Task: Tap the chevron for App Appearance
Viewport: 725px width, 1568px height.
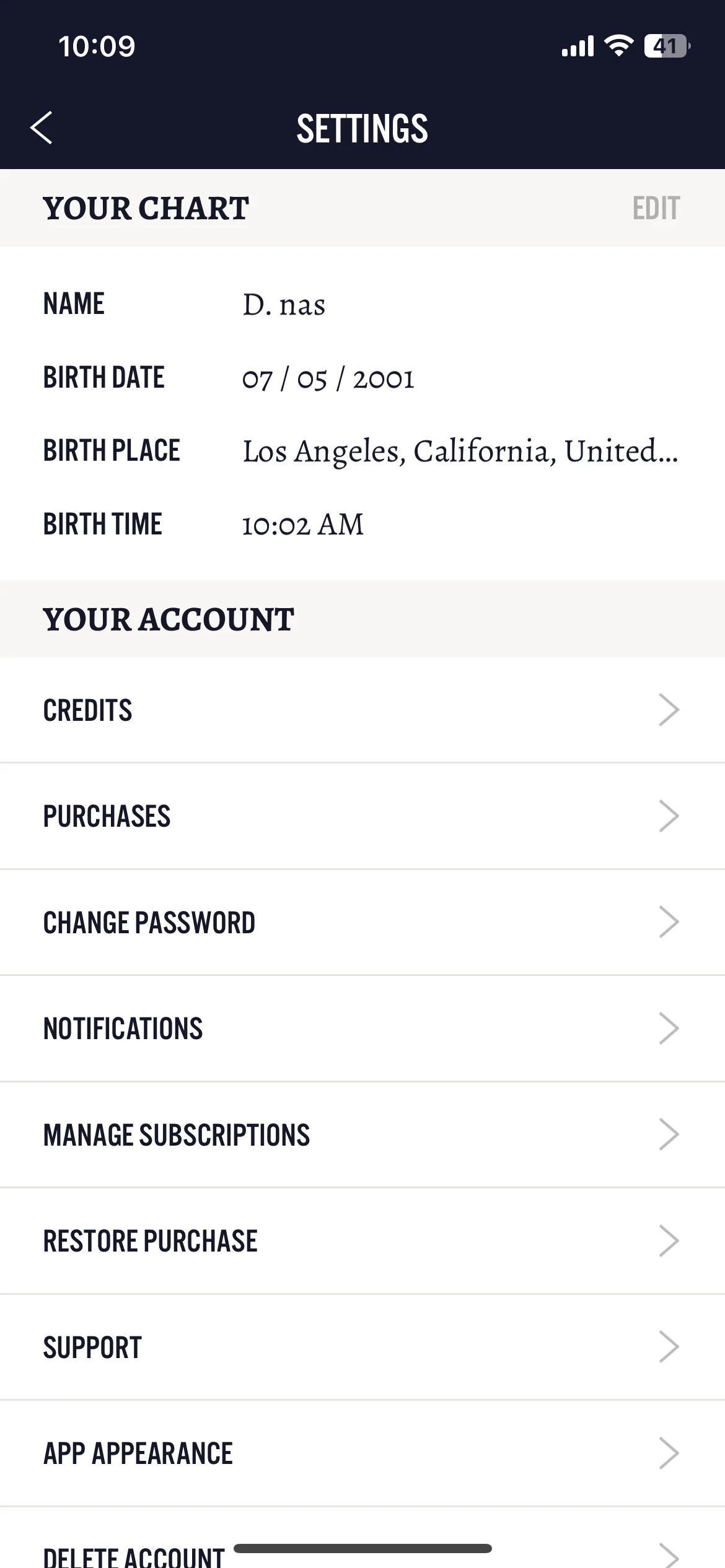Action: [x=669, y=1453]
